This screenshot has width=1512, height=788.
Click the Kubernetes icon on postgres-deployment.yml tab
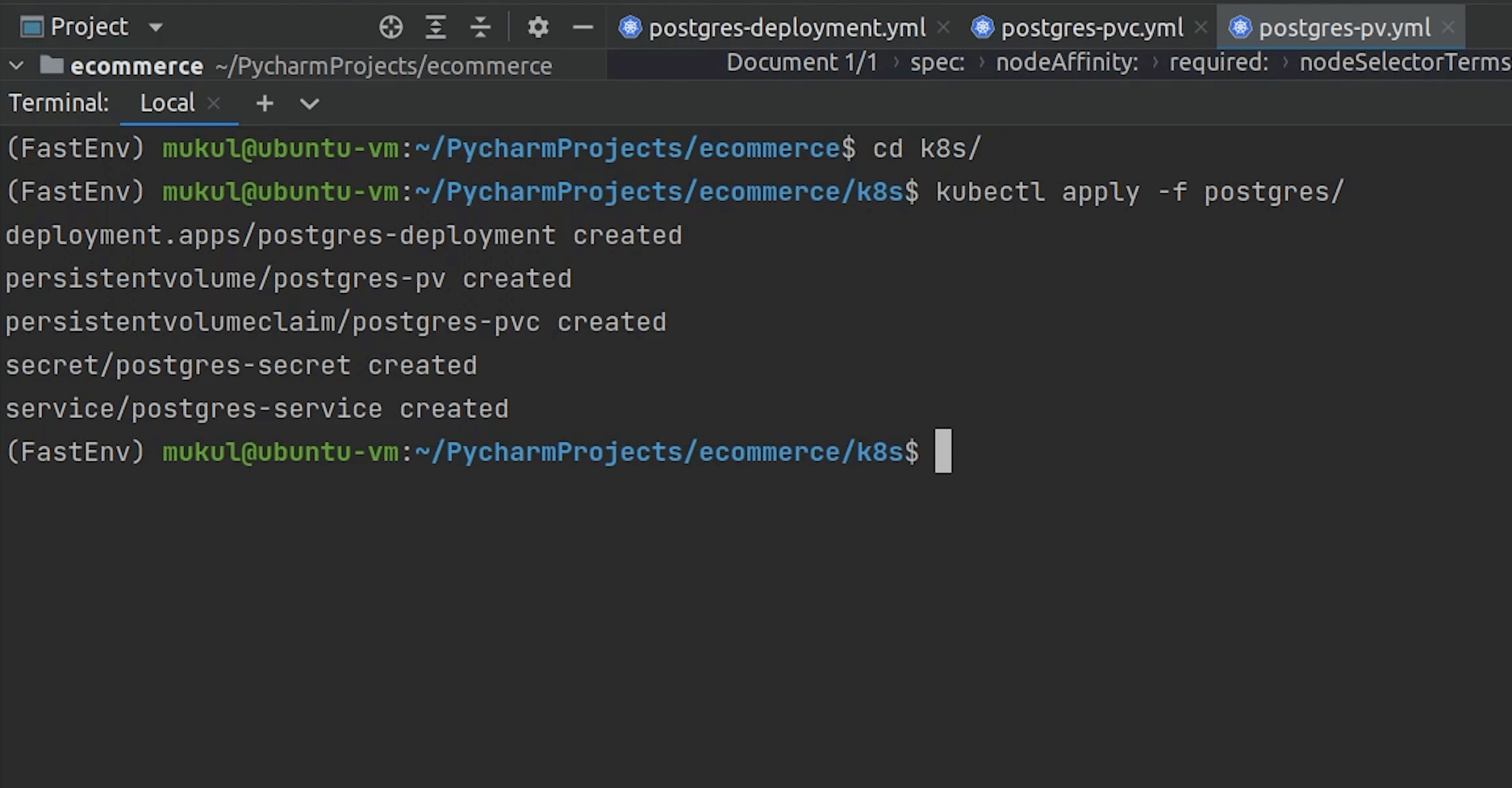point(630,28)
